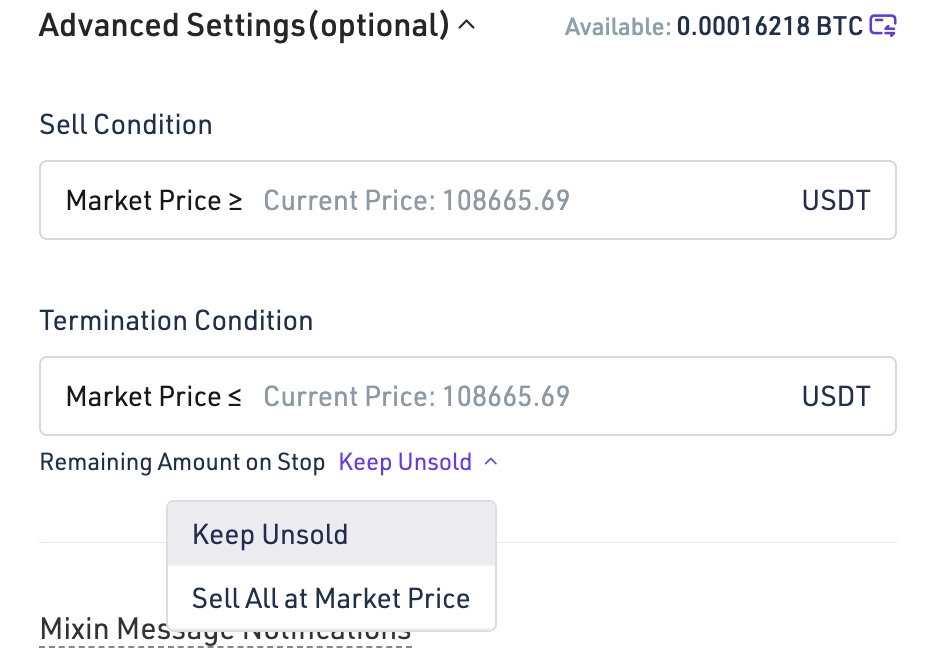Click the Remaining Amount on Stop label
940x664 pixels.
[182, 462]
